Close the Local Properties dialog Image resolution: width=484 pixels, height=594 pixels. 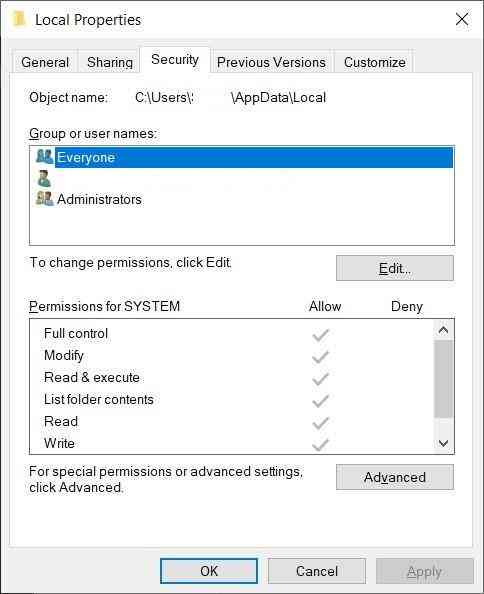pos(462,19)
